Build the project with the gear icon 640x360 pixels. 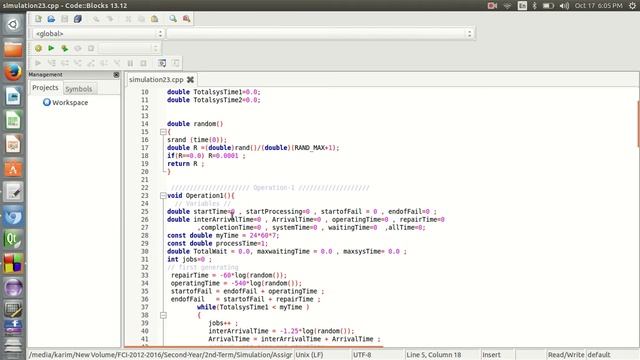point(38,48)
